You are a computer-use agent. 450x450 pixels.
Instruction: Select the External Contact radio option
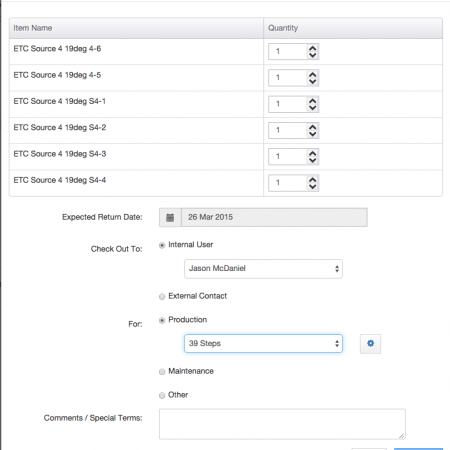tap(162, 297)
